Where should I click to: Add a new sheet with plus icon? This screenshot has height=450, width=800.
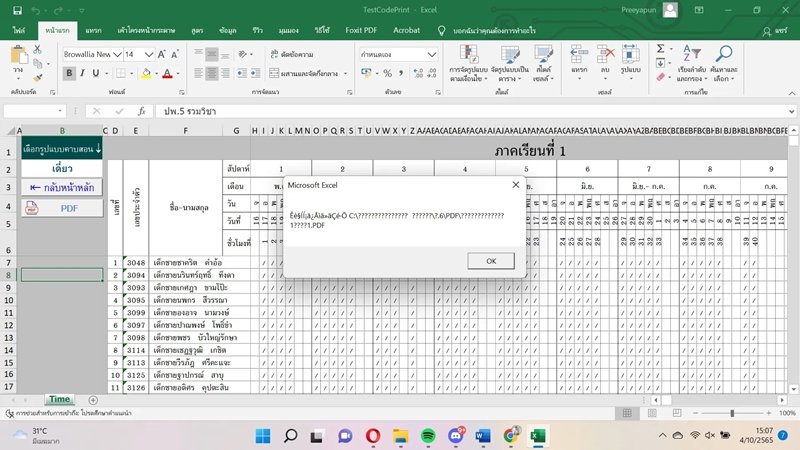click(94, 399)
